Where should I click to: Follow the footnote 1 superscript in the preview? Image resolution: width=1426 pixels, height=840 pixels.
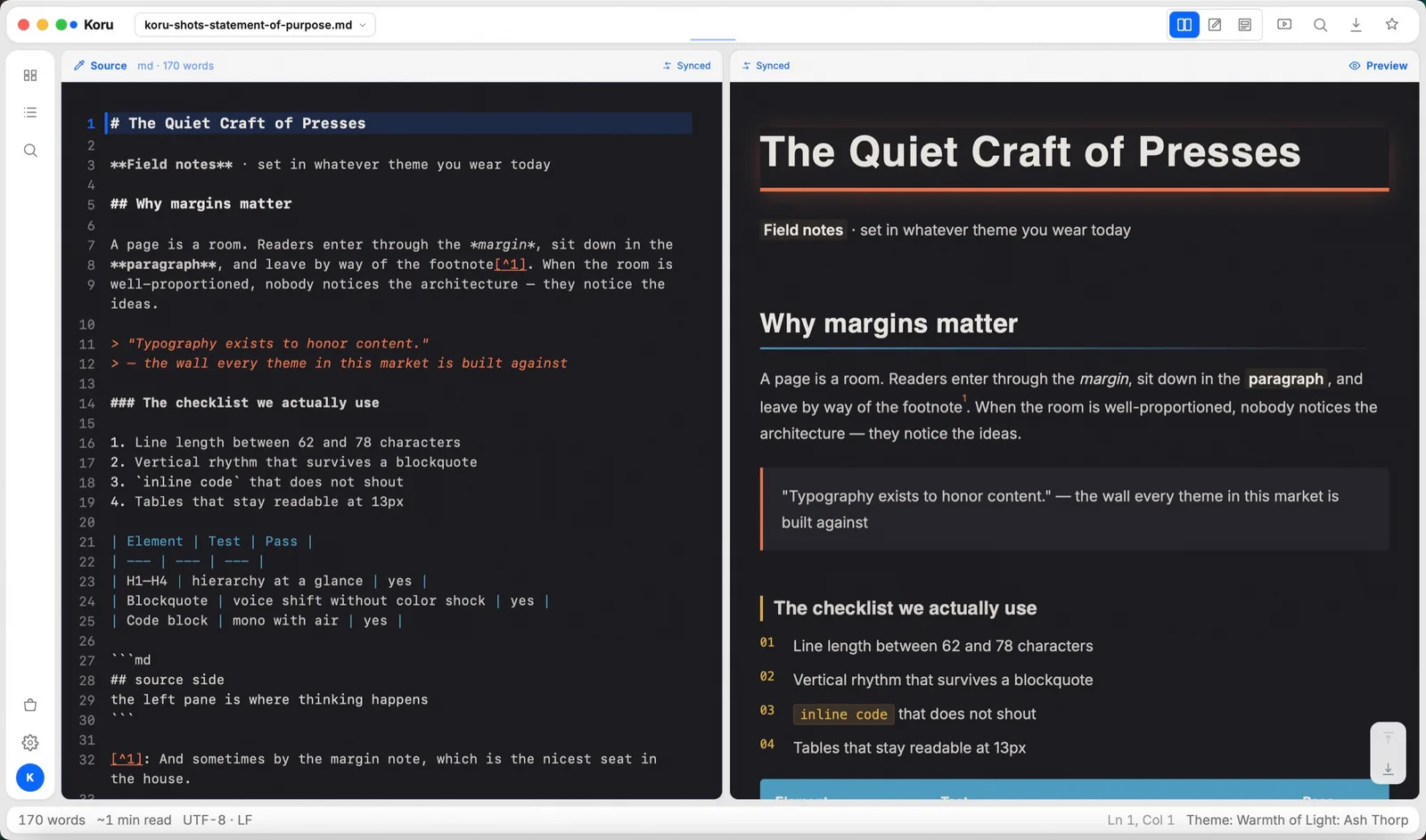(x=964, y=399)
